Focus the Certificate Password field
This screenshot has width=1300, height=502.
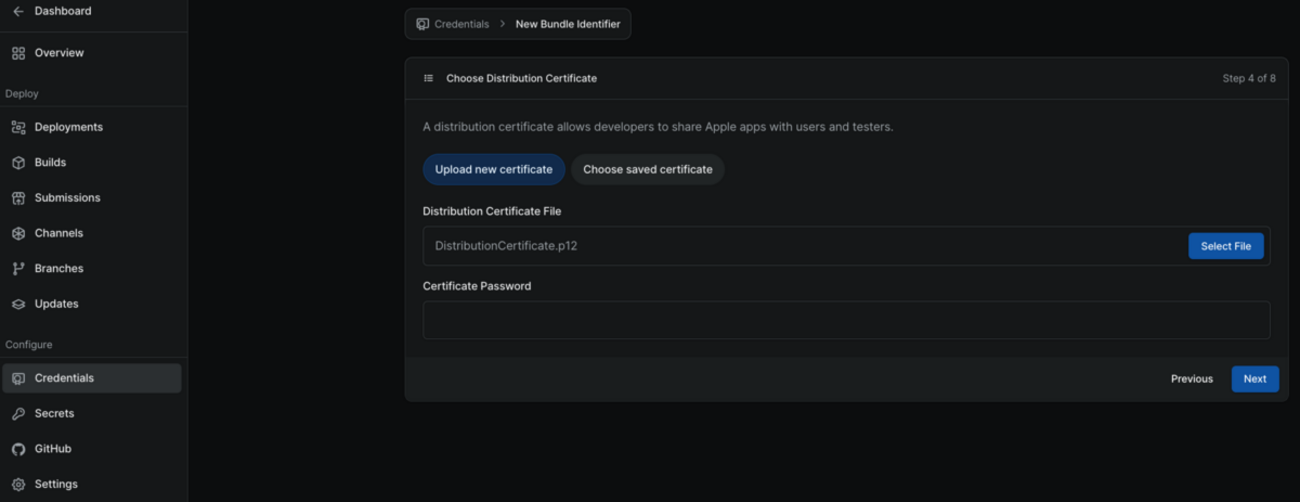846,320
